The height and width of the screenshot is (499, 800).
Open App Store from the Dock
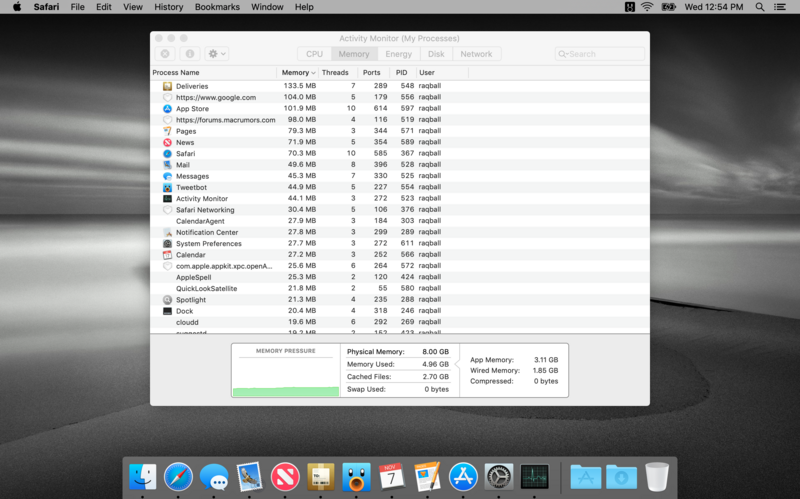click(x=463, y=477)
